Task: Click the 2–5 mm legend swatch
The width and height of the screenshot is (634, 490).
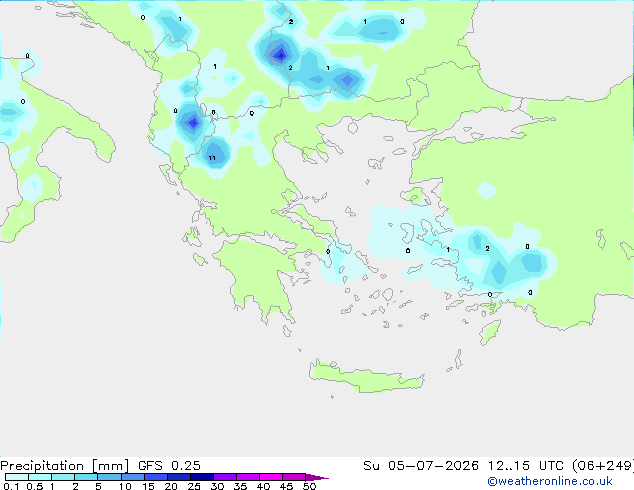Action: point(86,477)
